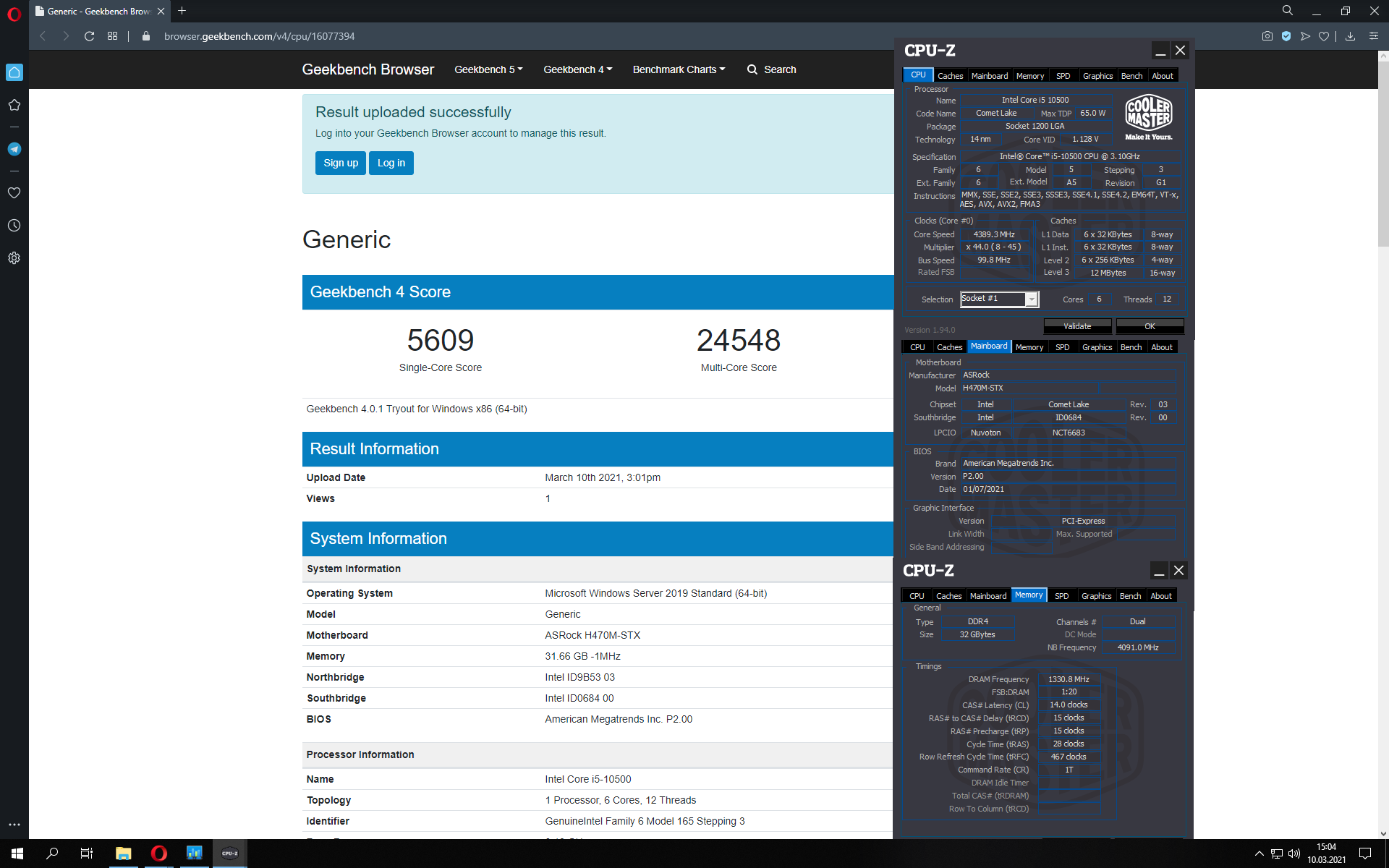Open network icon in system tray
1389x868 pixels.
[1277, 854]
